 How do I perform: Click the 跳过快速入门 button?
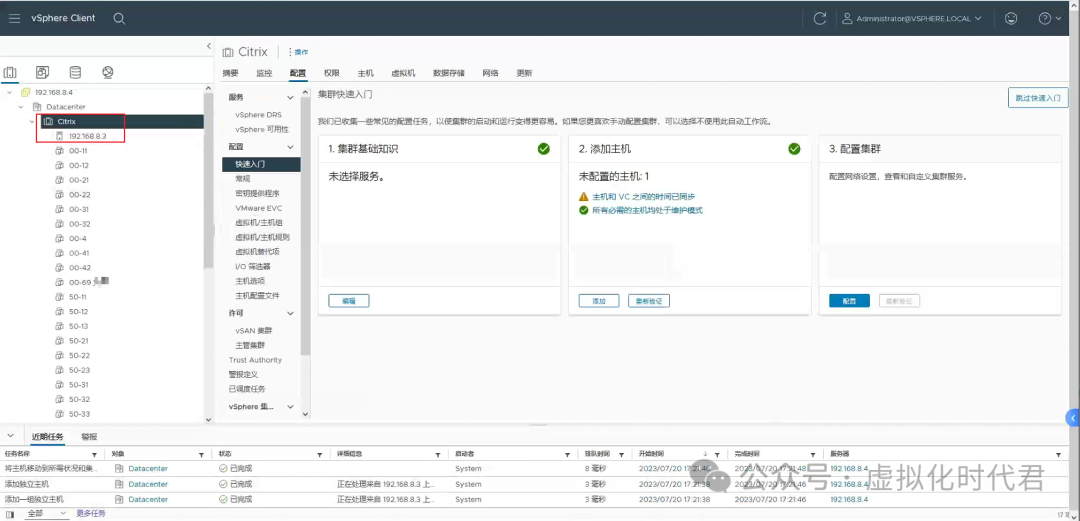pyautogui.click(x=1038, y=98)
